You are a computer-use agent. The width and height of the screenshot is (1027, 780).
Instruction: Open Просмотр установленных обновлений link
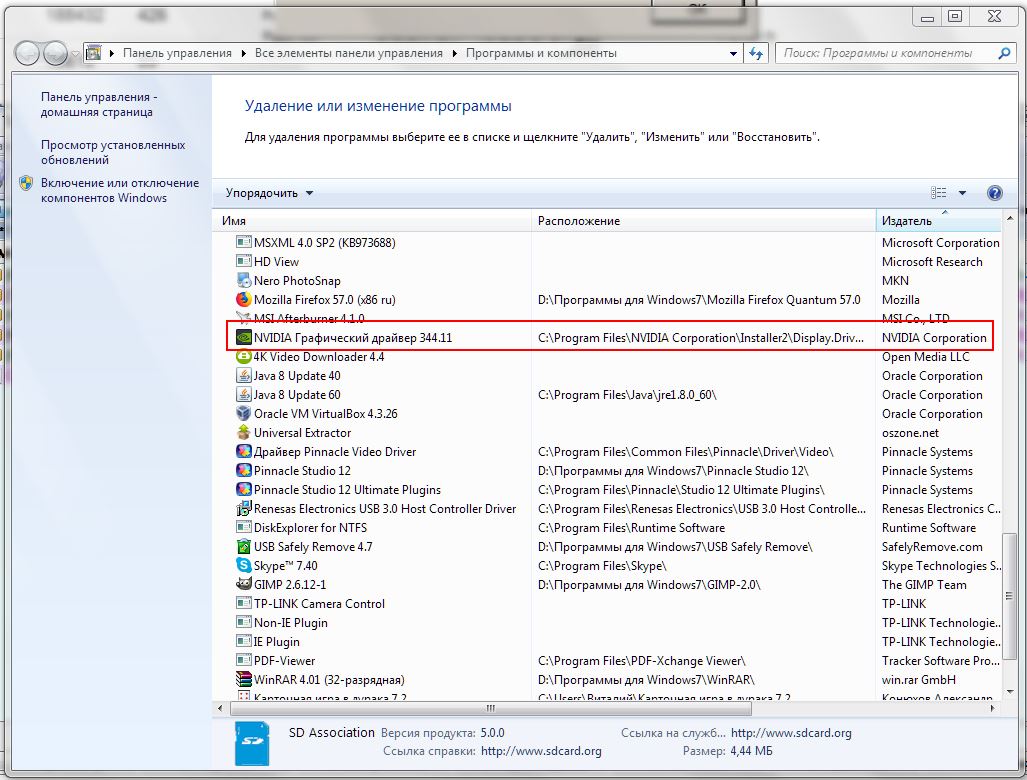coord(113,152)
